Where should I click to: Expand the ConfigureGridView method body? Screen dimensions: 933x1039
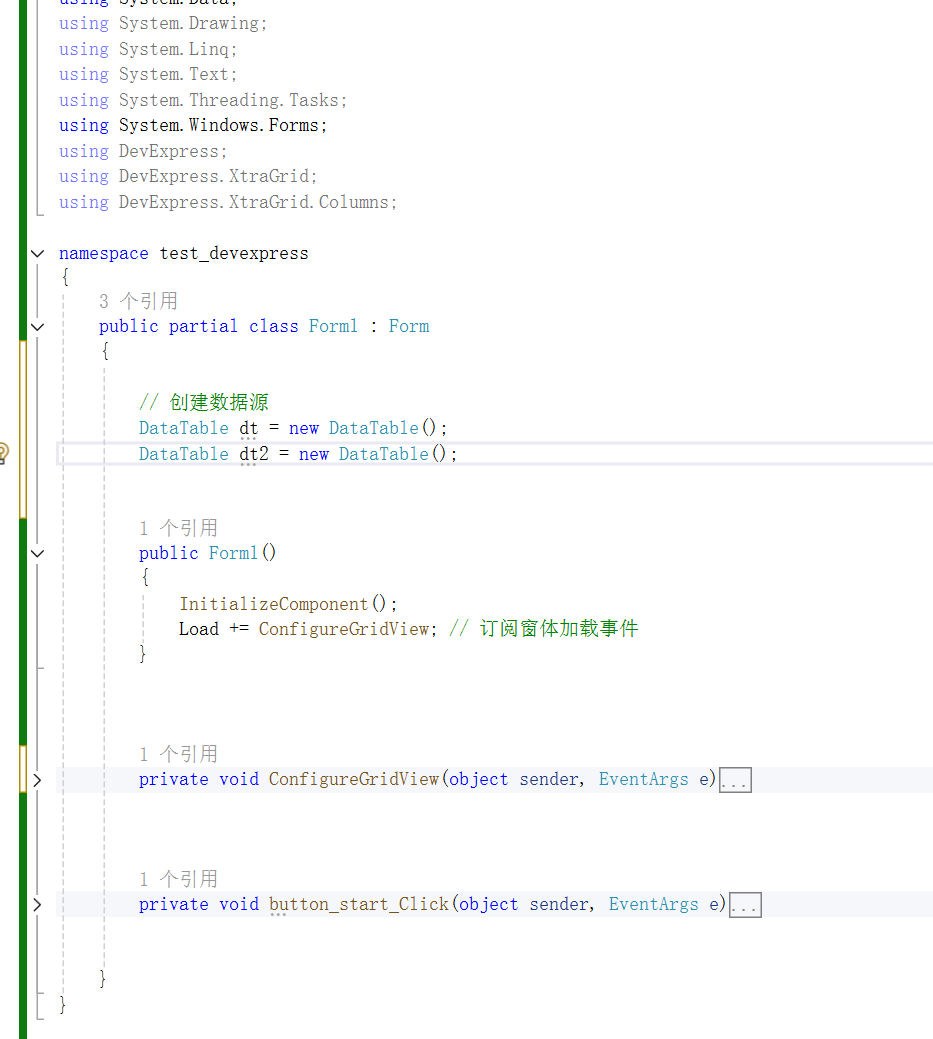pyautogui.click(x=38, y=780)
